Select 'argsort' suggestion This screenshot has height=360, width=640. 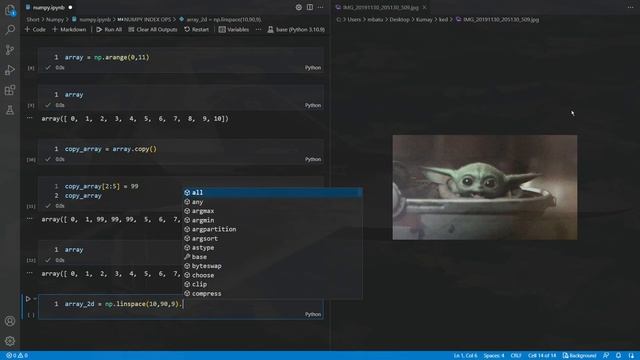[272, 238]
